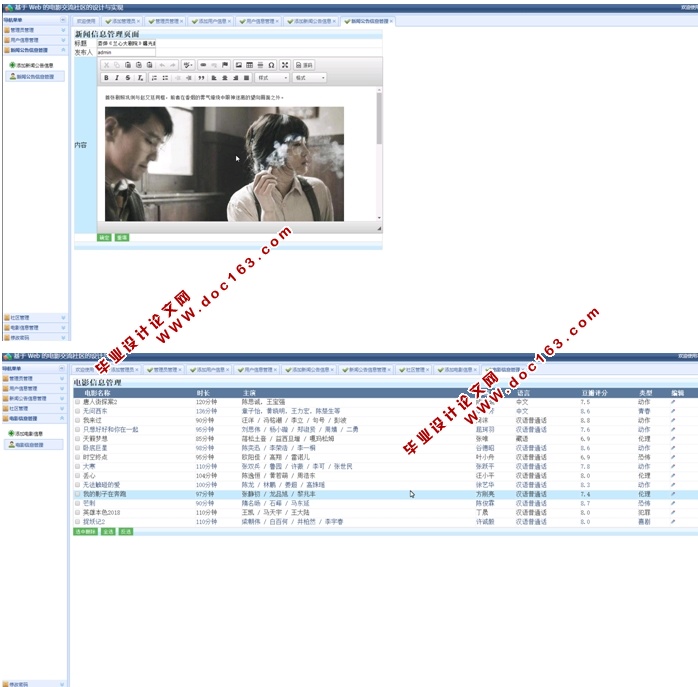Tick the checkbox for 唐人街探案2

click(x=77, y=402)
